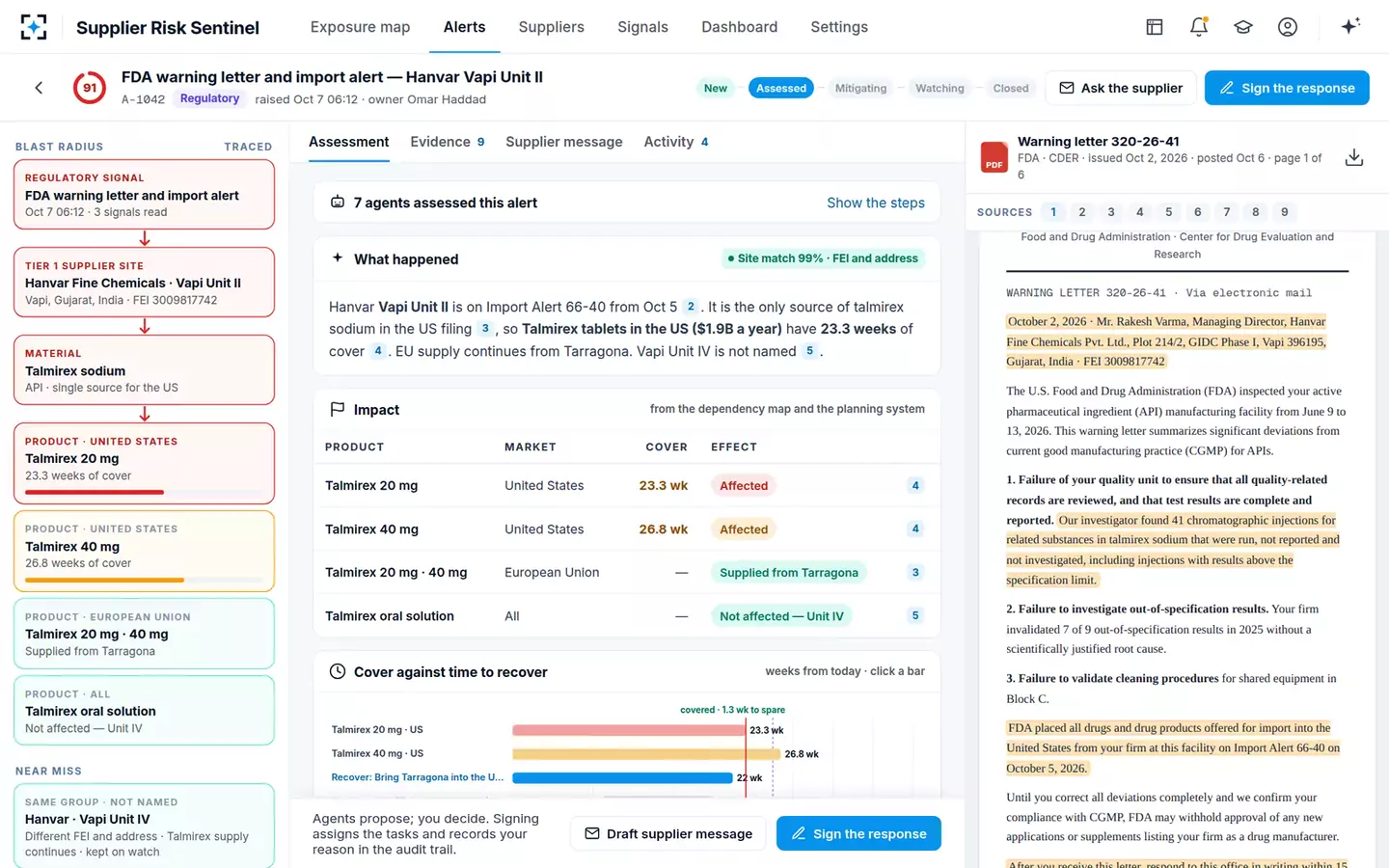Image resolution: width=1389 pixels, height=868 pixels.
Task: Jump to source 9 in the letter
Action: (1284, 212)
